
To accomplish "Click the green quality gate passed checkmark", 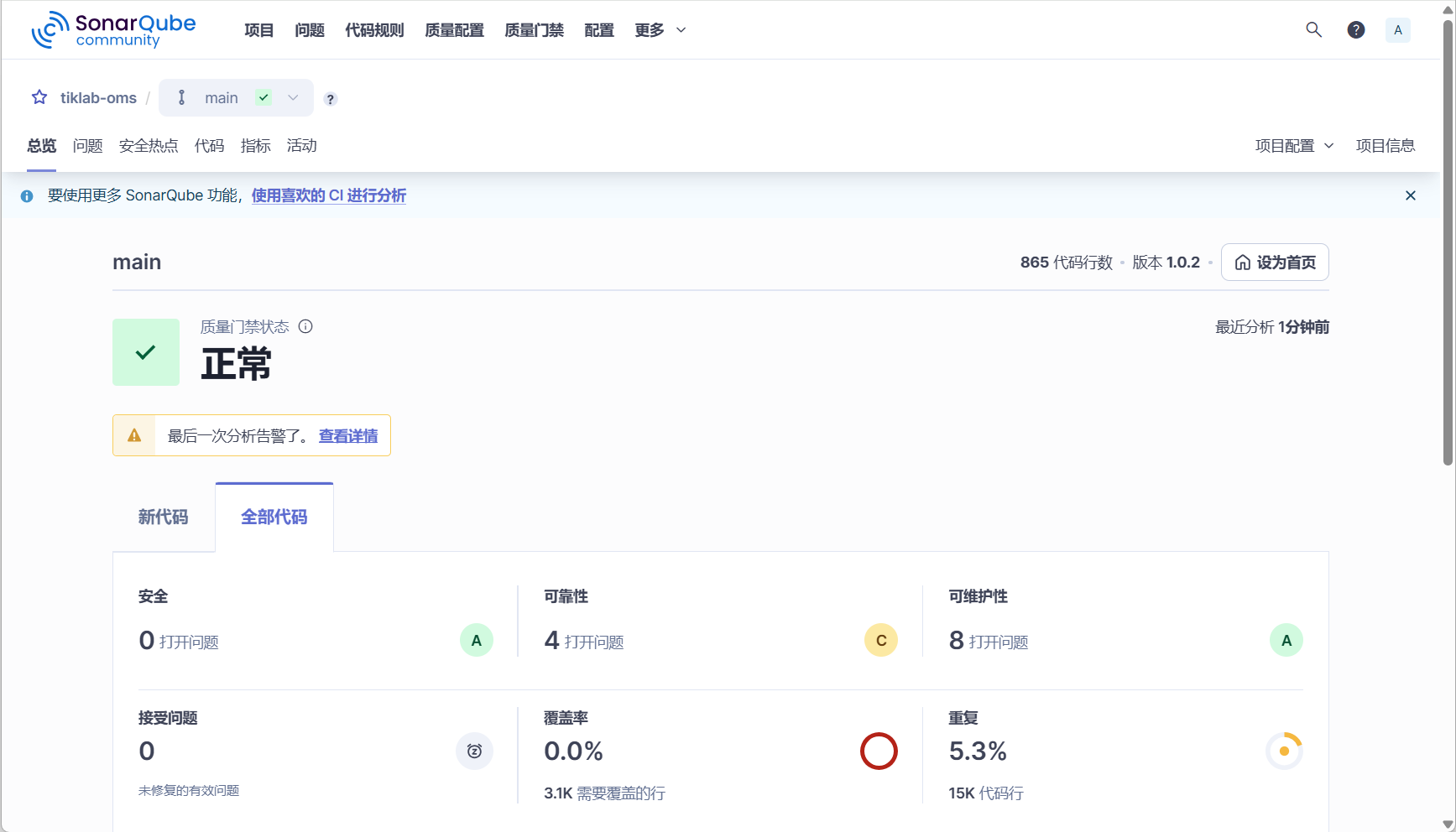I will [x=146, y=352].
